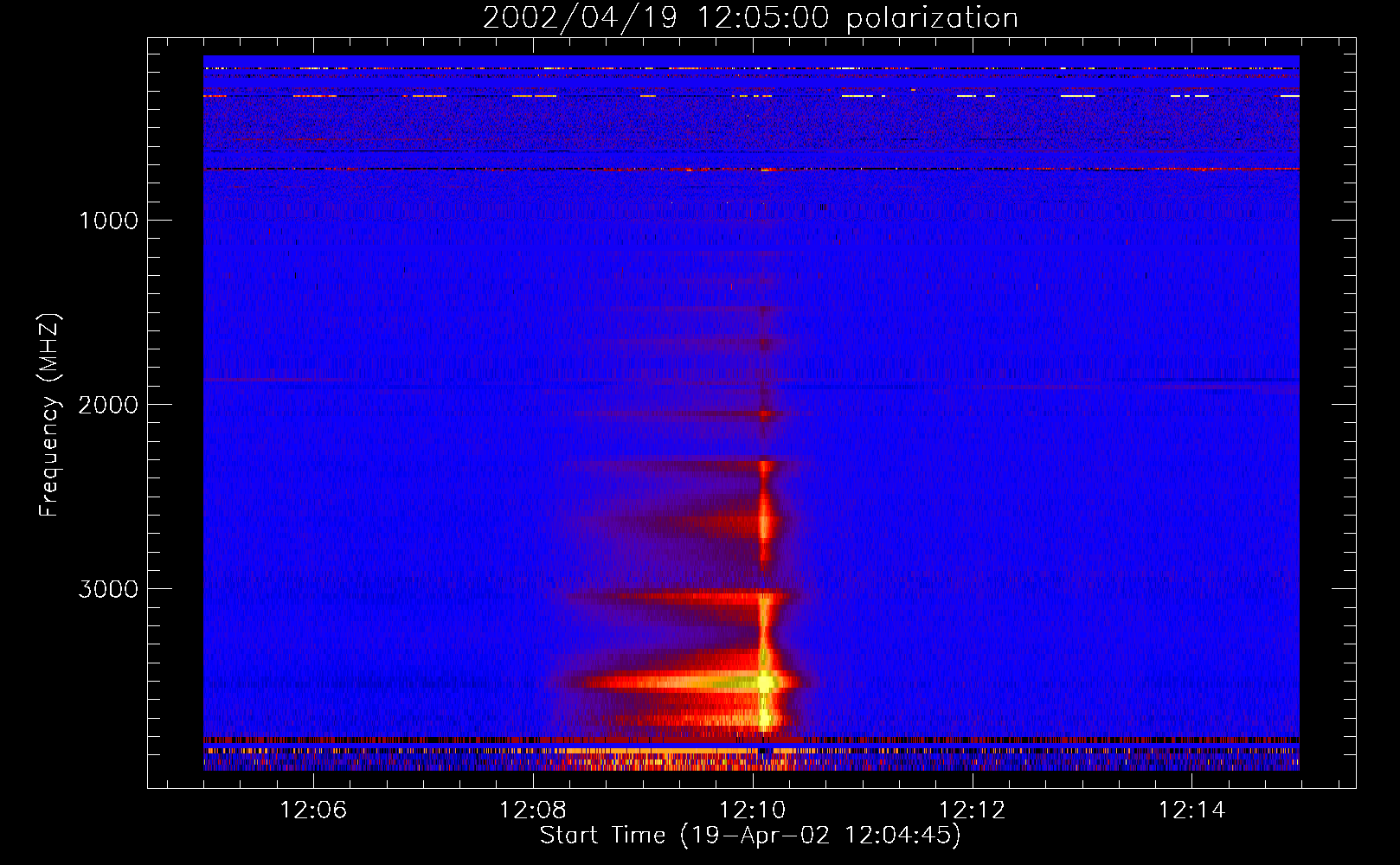
Task: Click the brightest yellow burst peak in spectrogram
Action: pyautogui.click(x=765, y=682)
